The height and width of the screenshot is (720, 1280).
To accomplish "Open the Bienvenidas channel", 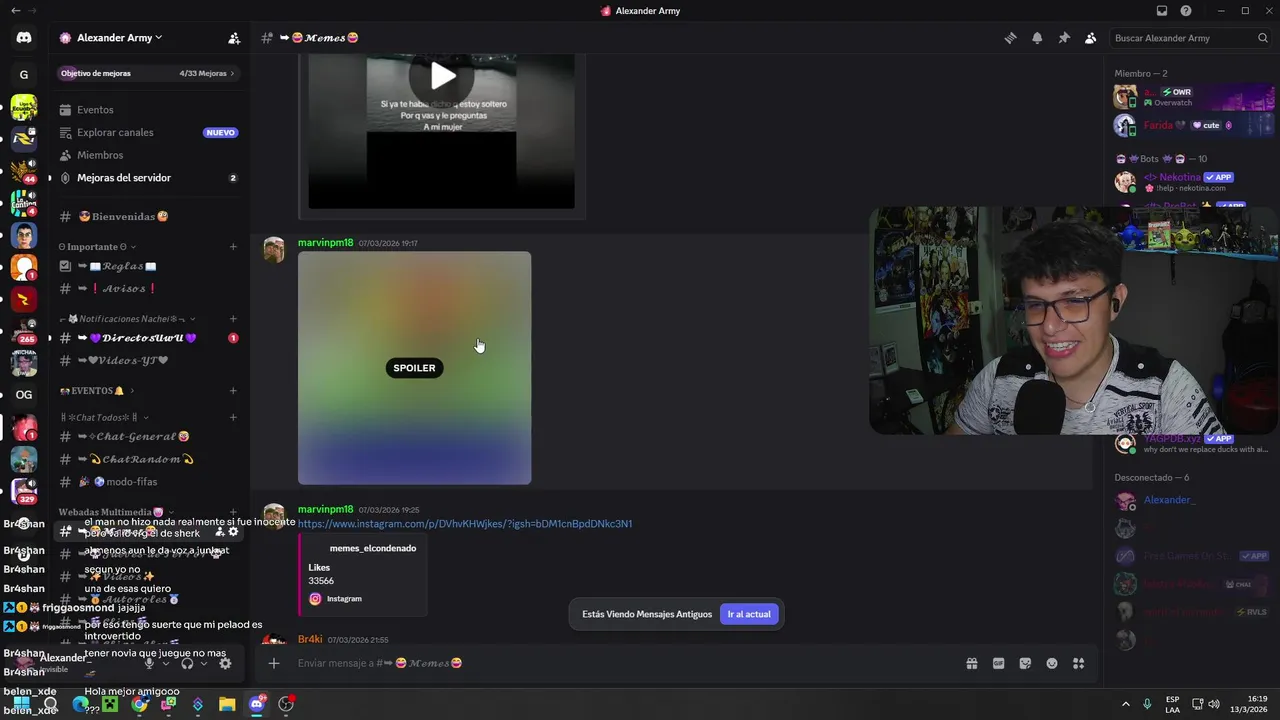I will (148, 217).
